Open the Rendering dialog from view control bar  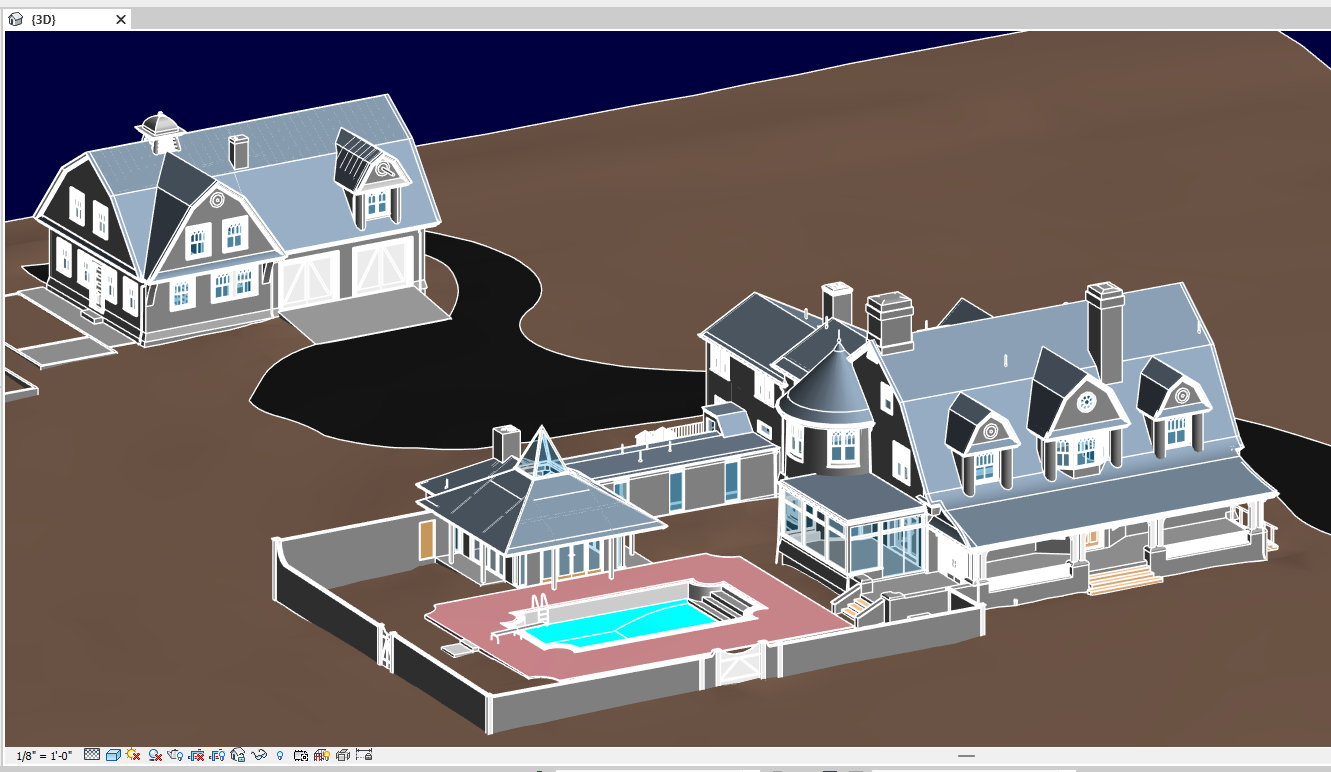(x=174, y=756)
